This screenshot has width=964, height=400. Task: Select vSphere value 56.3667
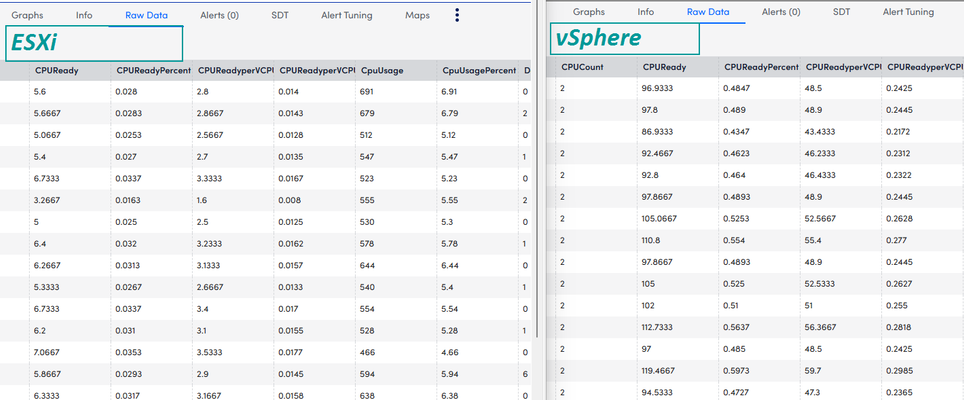[819, 327]
